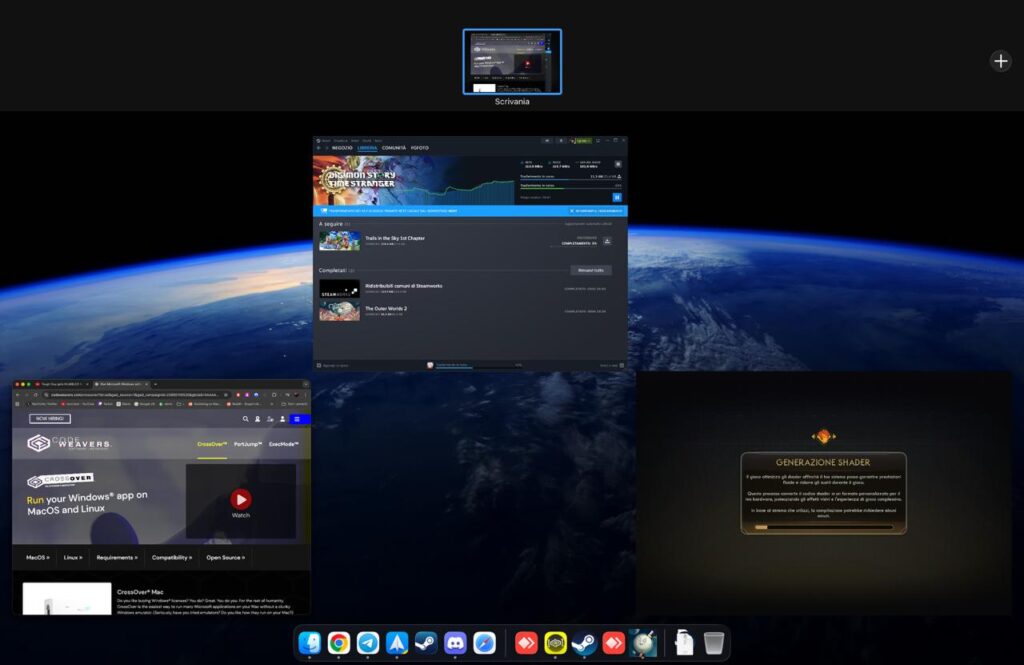This screenshot has height=665, width=1024.
Task: Click the search icon on CodeWeavers site
Action: tap(243, 419)
